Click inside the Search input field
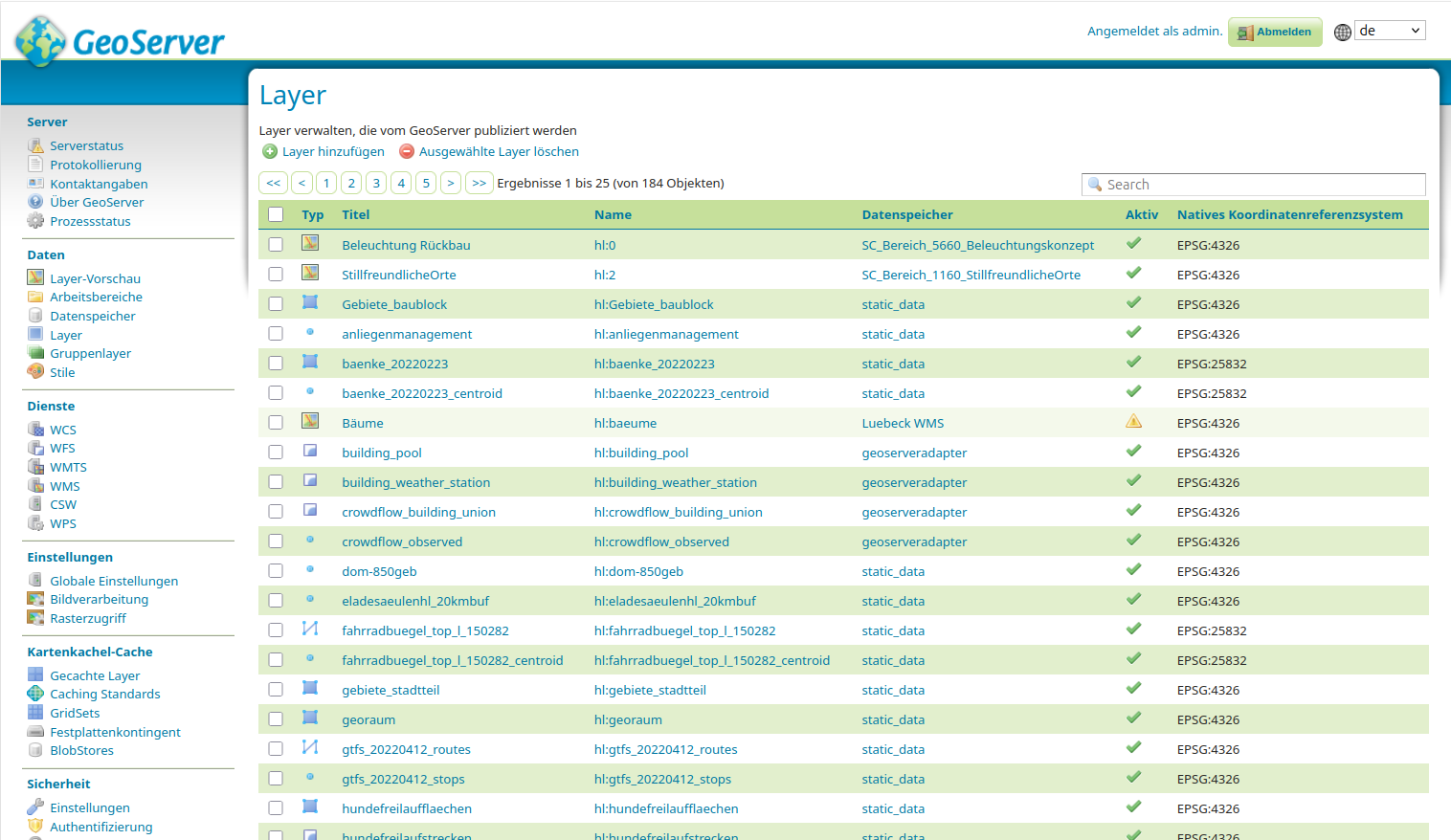 (x=1254, y=184)
